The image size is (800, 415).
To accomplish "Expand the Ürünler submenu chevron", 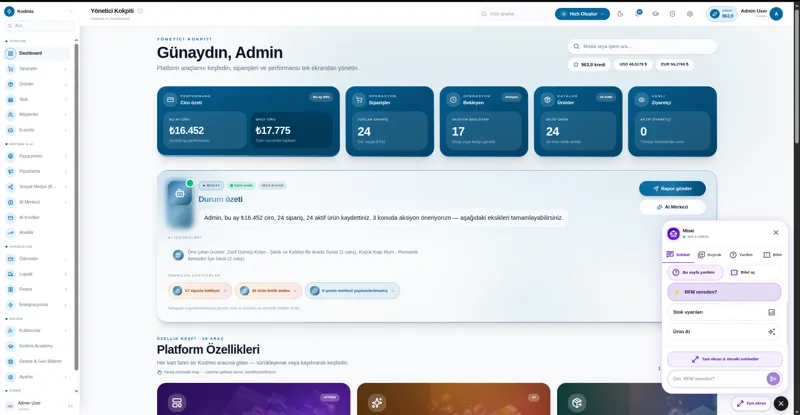I will [x=66, y=84].
